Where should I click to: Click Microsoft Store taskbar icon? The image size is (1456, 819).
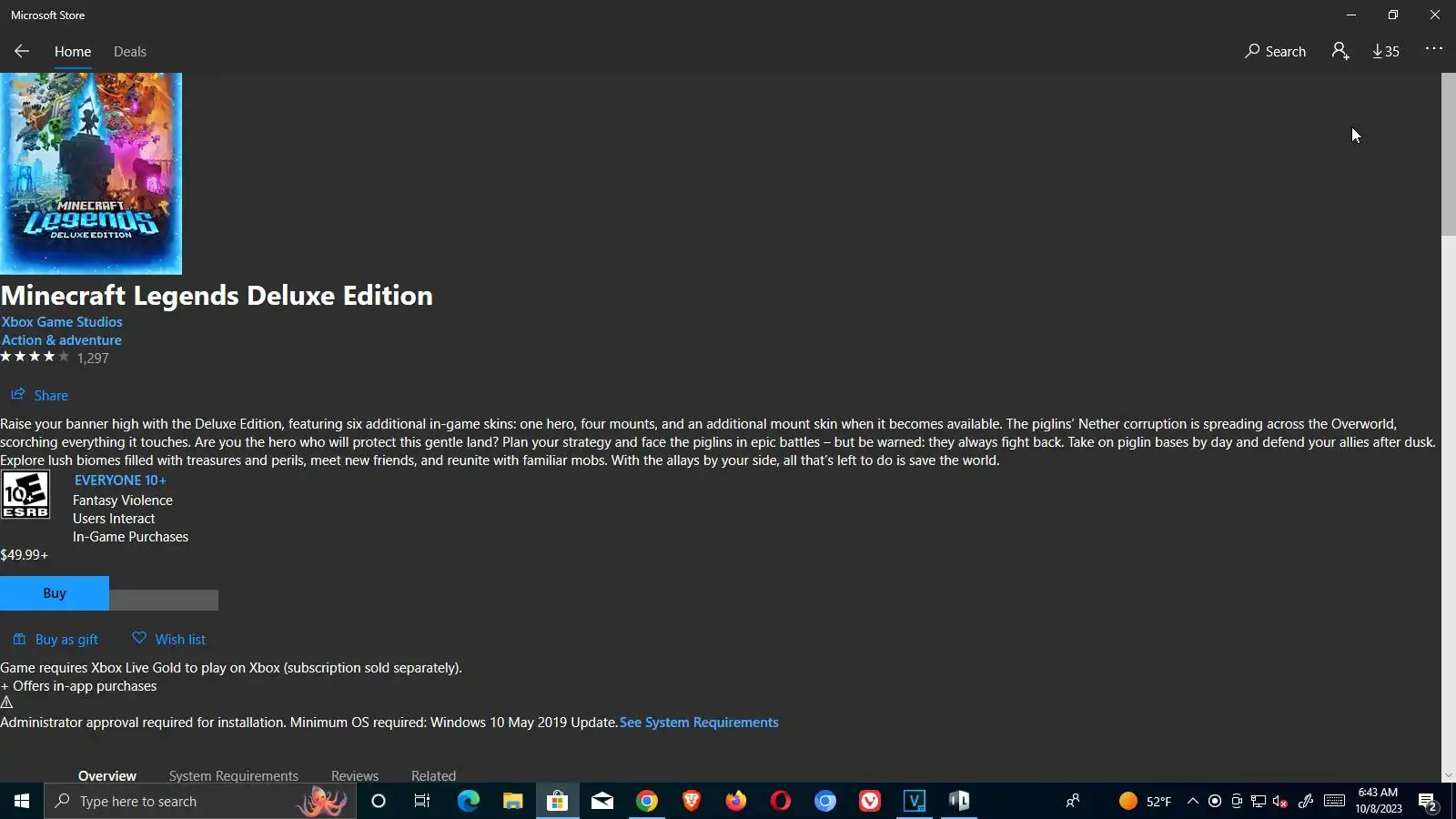click(557, 801)
